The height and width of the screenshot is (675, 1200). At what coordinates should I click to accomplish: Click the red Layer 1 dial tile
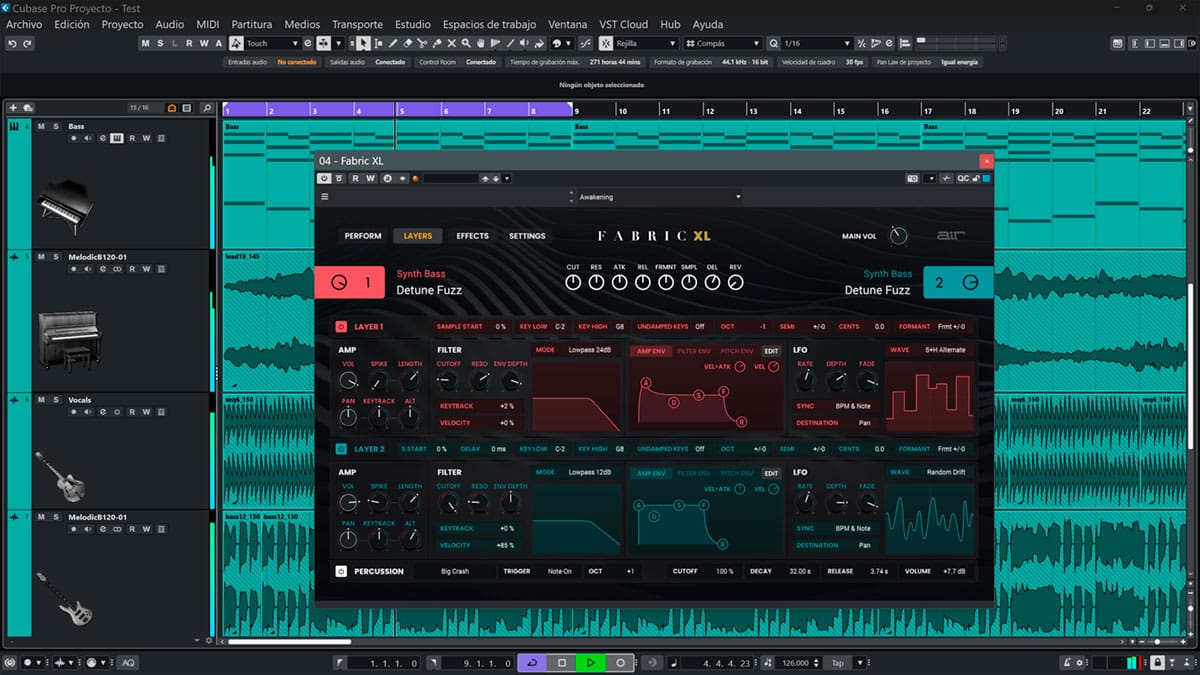[349, 283]
